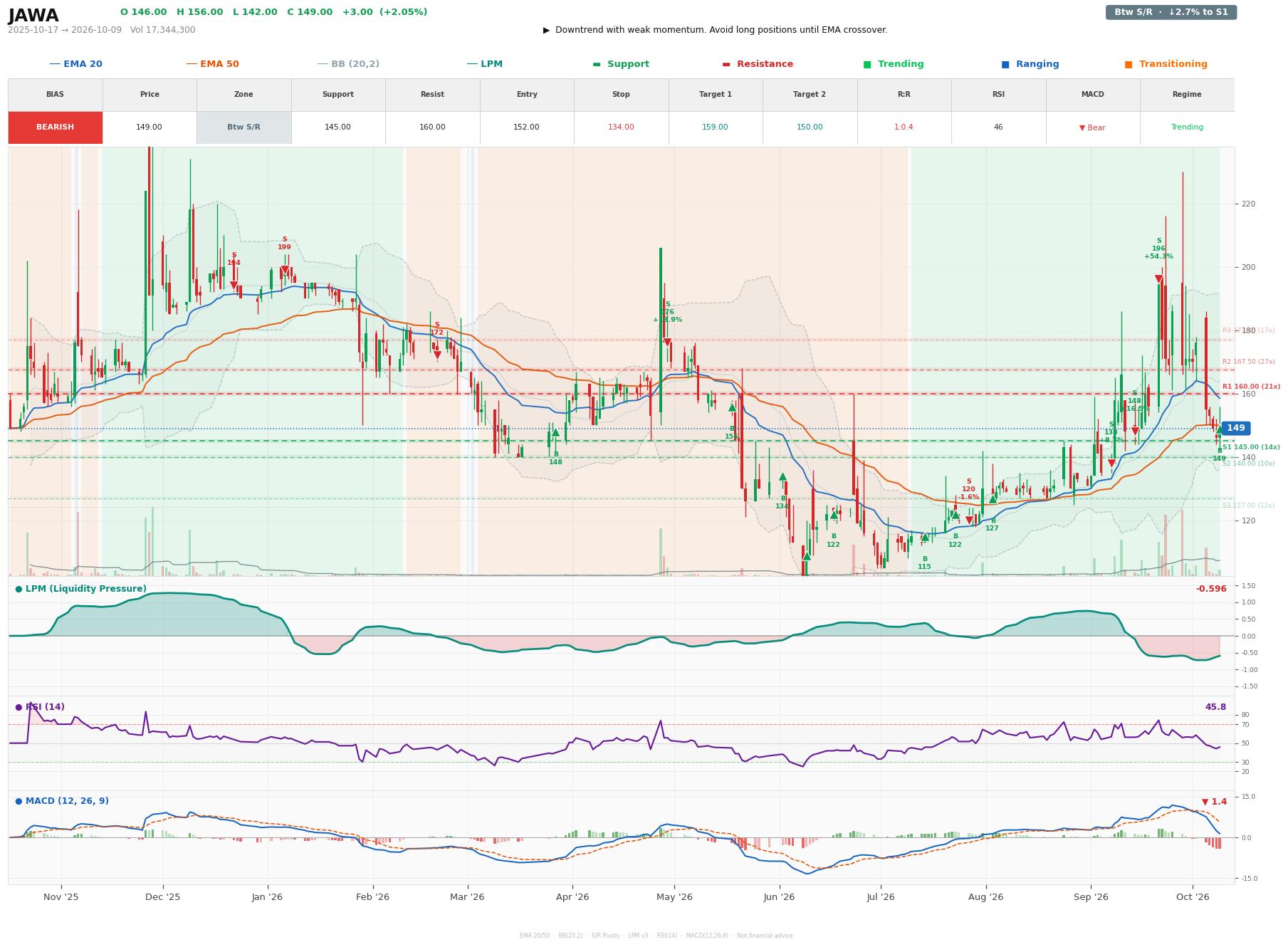Image resolution: width=1288 pixels, height=947 pixels.
Task: Click the buy signal marker labeled B 115
Action: click(x=924, y=538)
